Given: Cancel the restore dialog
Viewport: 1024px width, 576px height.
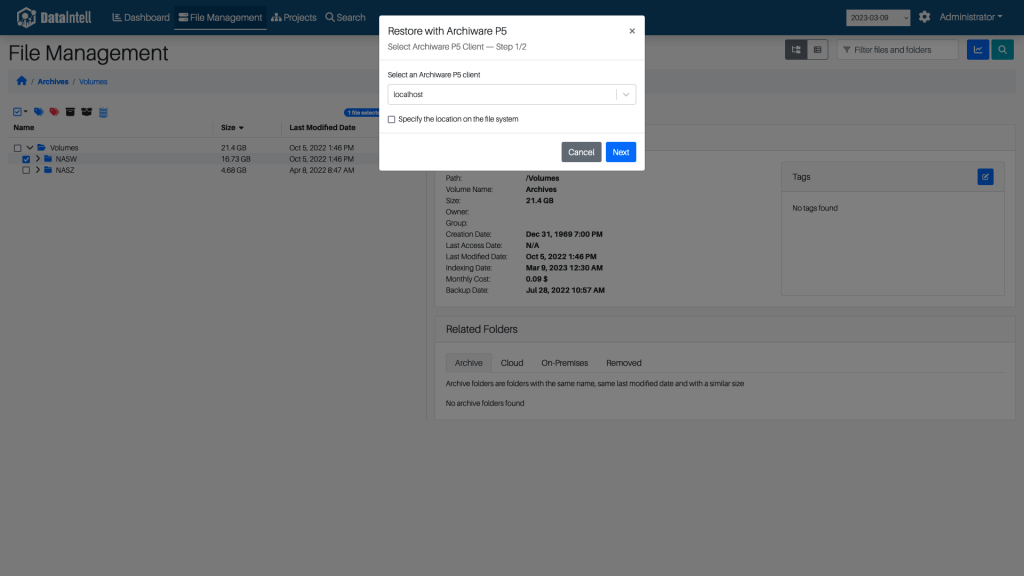Looking at the screenshot, I should coord(581,152).
